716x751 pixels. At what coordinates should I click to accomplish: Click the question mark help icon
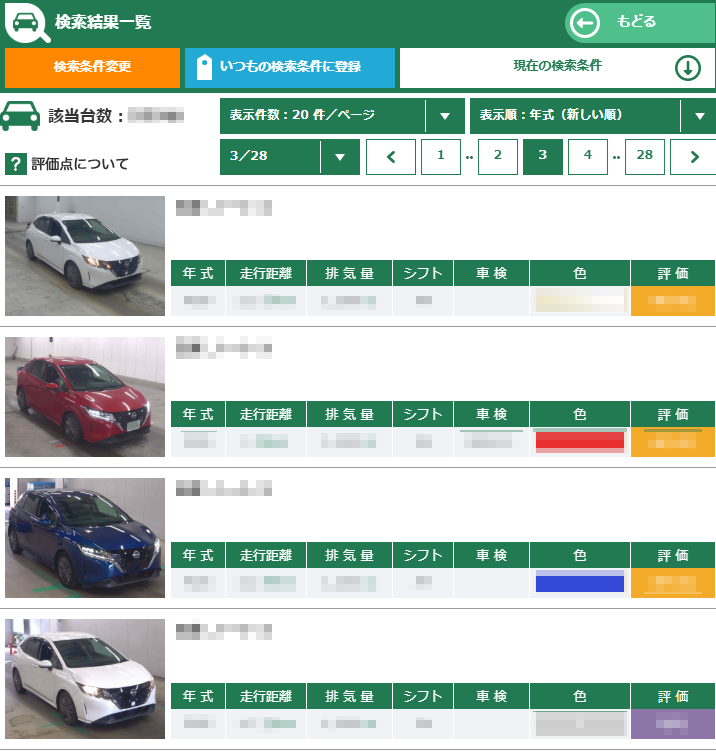pyautogui.click(x=16, y=164)
